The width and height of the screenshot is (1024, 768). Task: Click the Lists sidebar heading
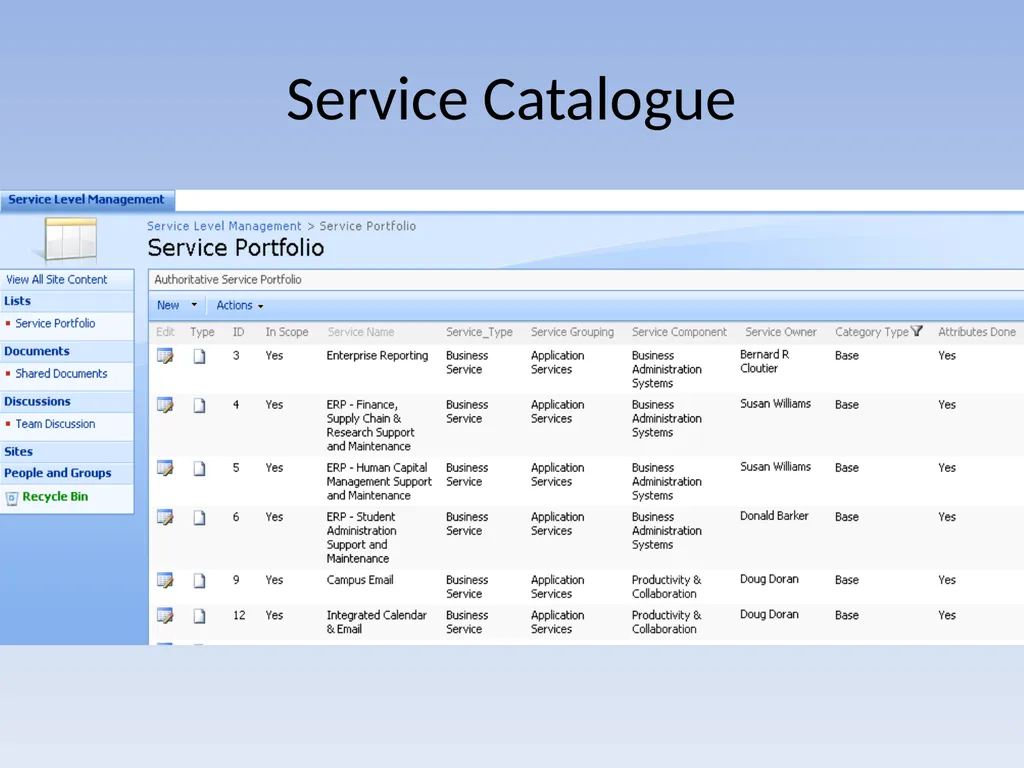[18, 301]
